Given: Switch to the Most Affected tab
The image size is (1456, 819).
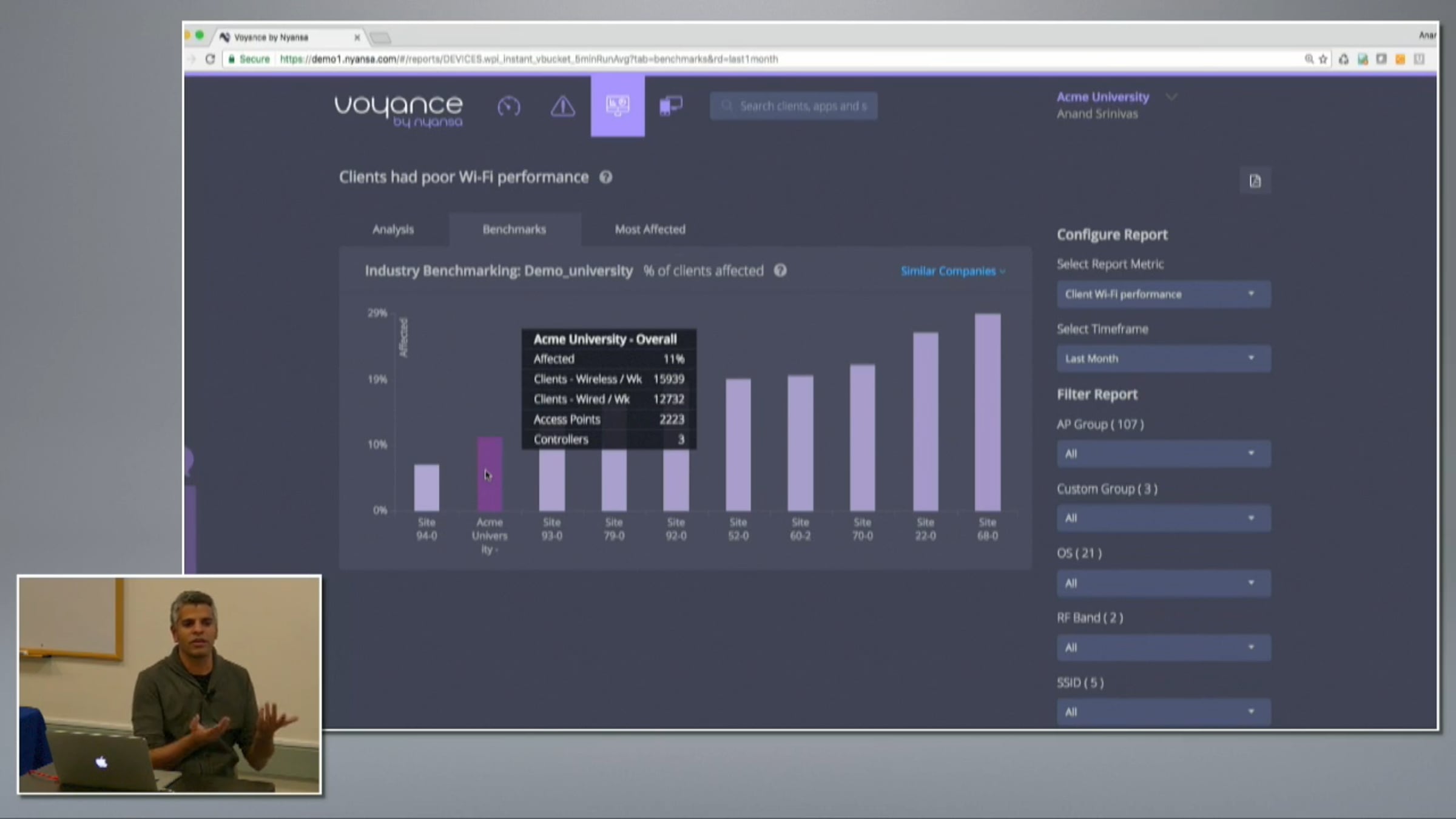Looking at the screenshot, I should point(650,229).
